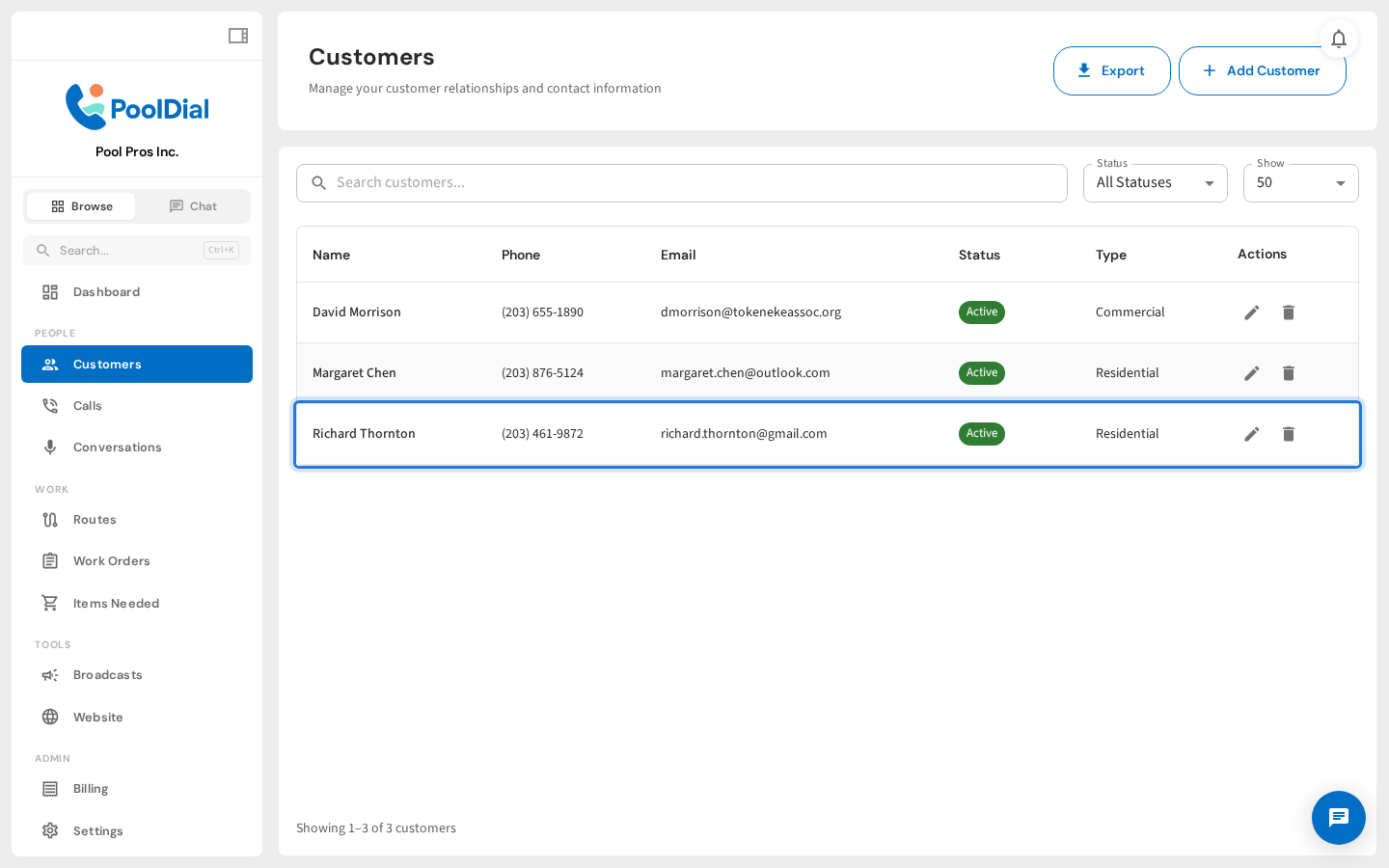This screenshot has height=868, width=1389.
Task: Open the Website globe icon
Action: pos(50,717)
